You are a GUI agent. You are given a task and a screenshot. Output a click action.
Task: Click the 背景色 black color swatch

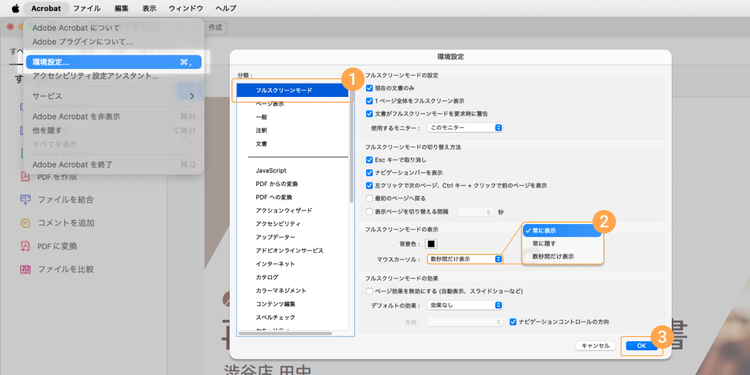(x=431, y=244)
